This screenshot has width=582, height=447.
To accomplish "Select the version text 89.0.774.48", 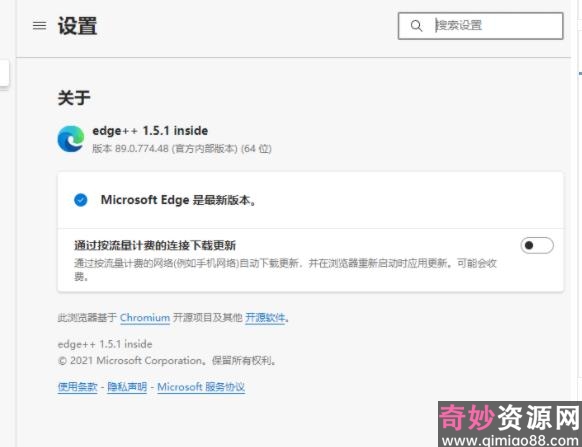I will [141, 149].
